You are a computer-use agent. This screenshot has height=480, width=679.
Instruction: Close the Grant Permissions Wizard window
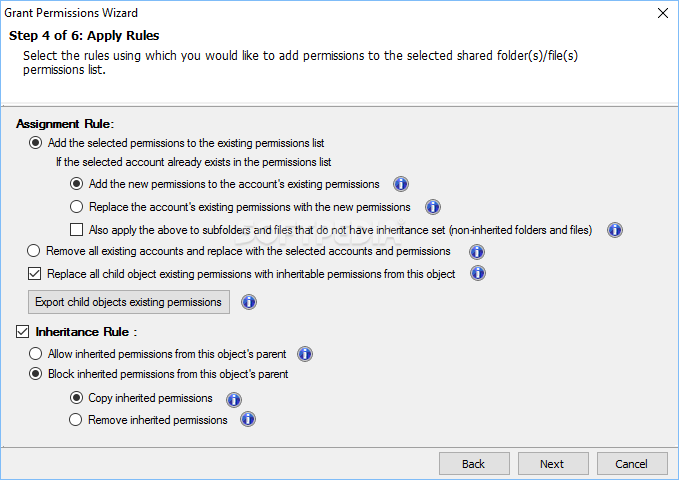click(x=663, y=13)
